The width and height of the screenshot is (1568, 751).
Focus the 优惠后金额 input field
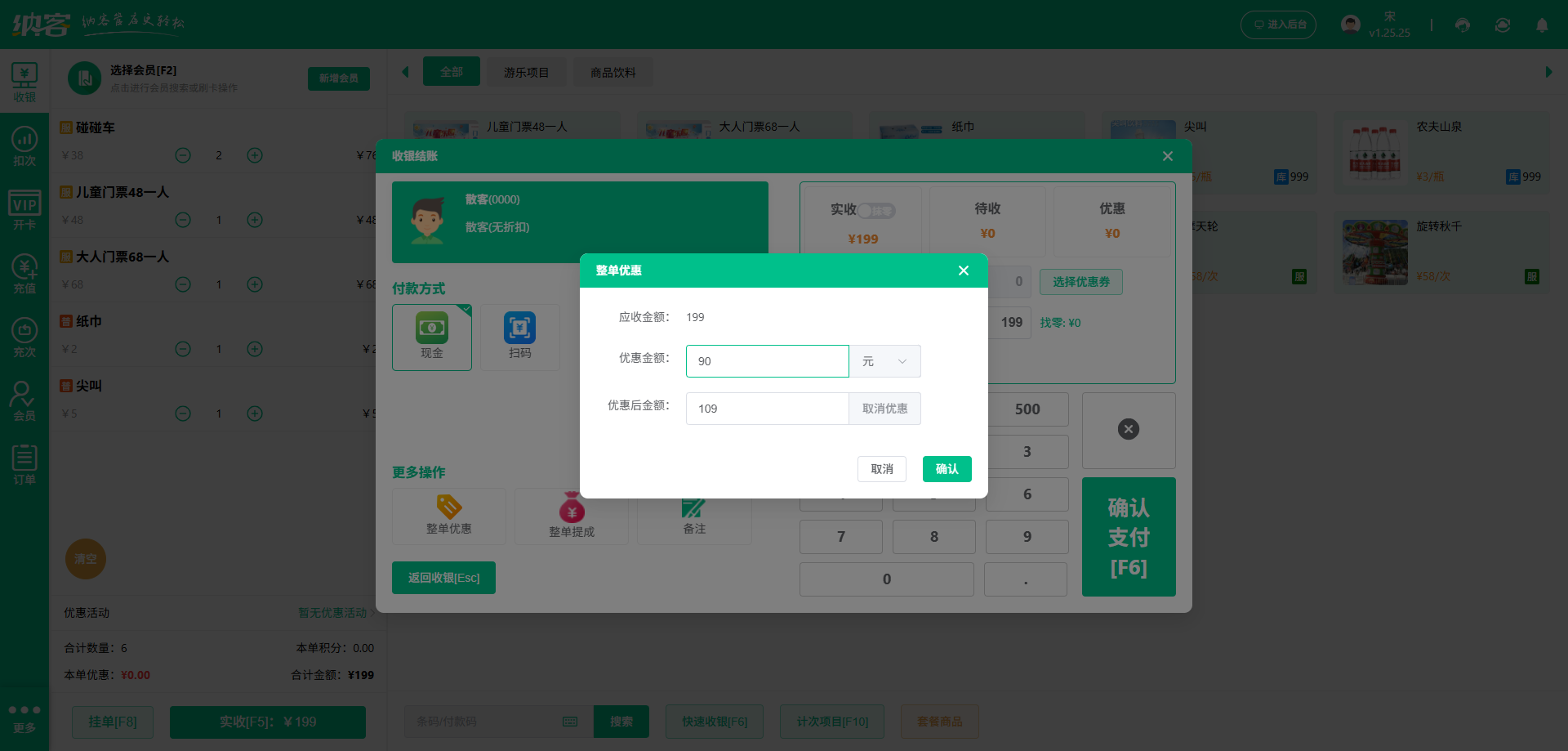coord(768,409)
